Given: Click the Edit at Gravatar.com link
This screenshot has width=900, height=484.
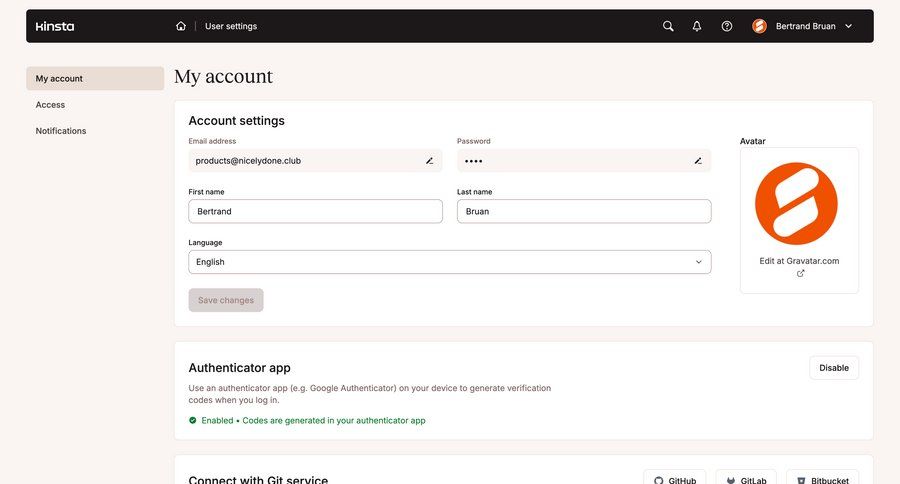Looking at the screenshot, I should (x=799, y=261).
